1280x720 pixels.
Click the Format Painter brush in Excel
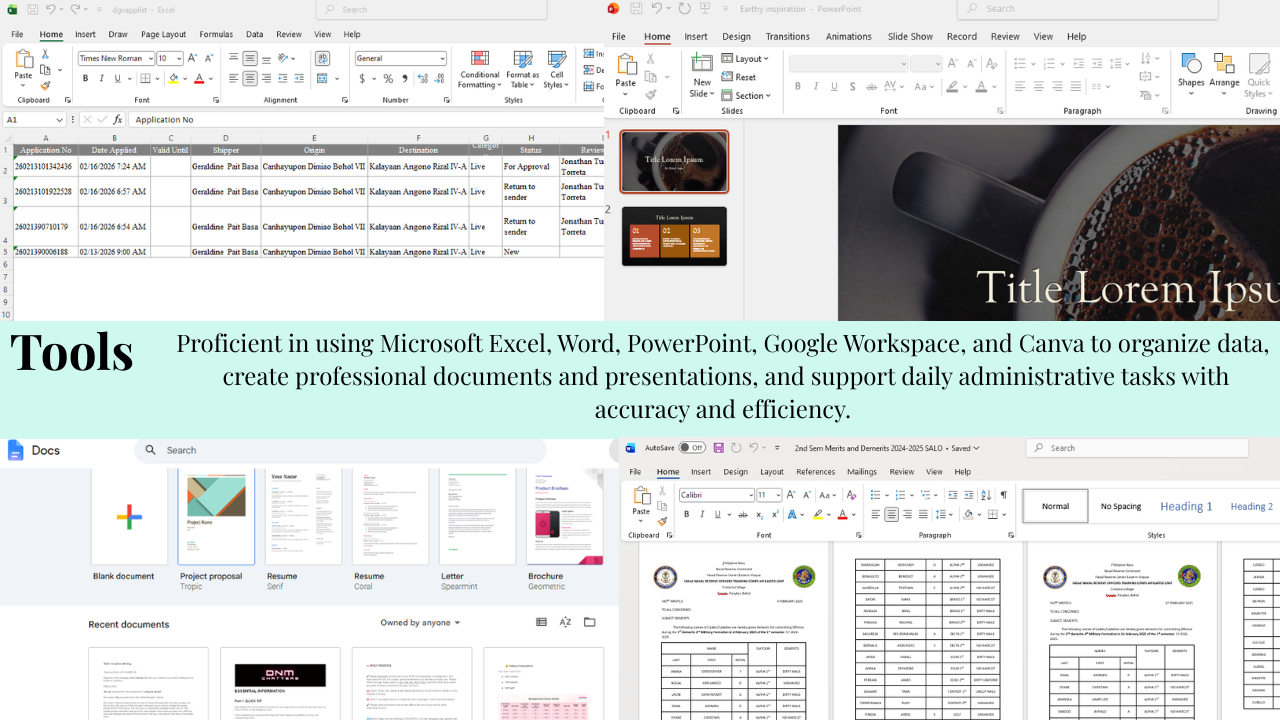click(x=46, y=86)
